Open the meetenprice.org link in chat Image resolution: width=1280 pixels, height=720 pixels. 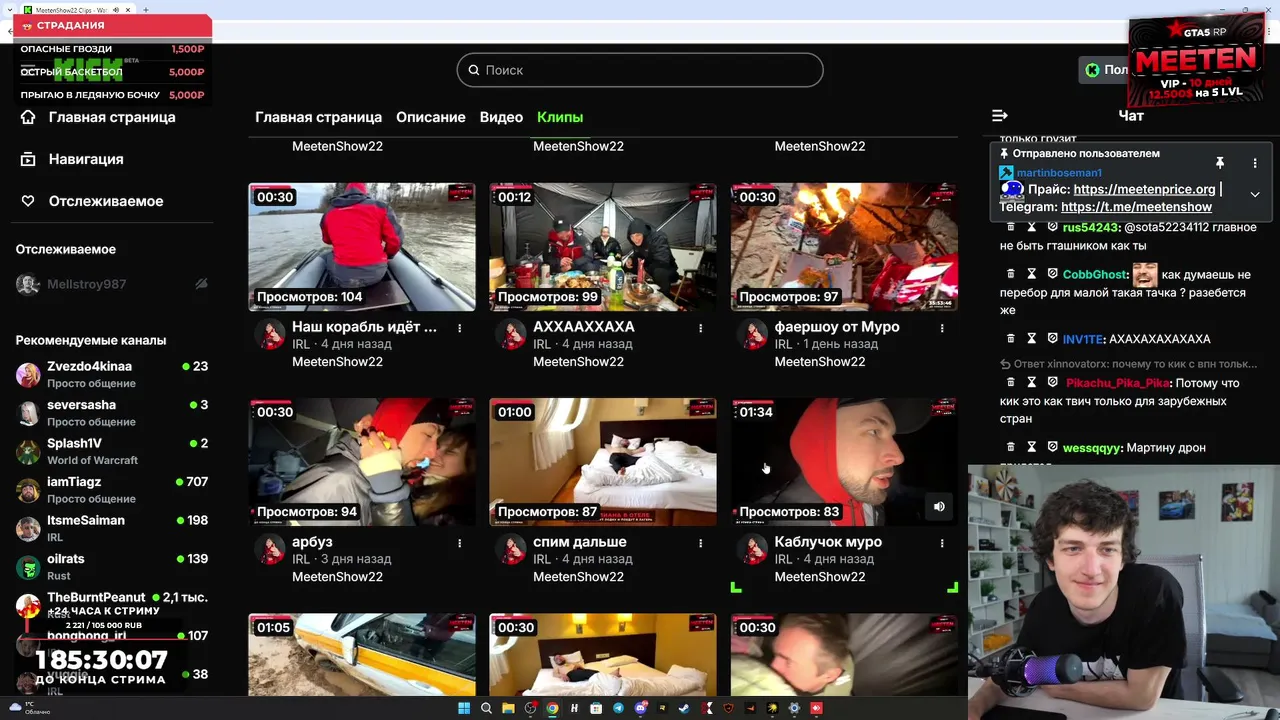coord(1144,189)
